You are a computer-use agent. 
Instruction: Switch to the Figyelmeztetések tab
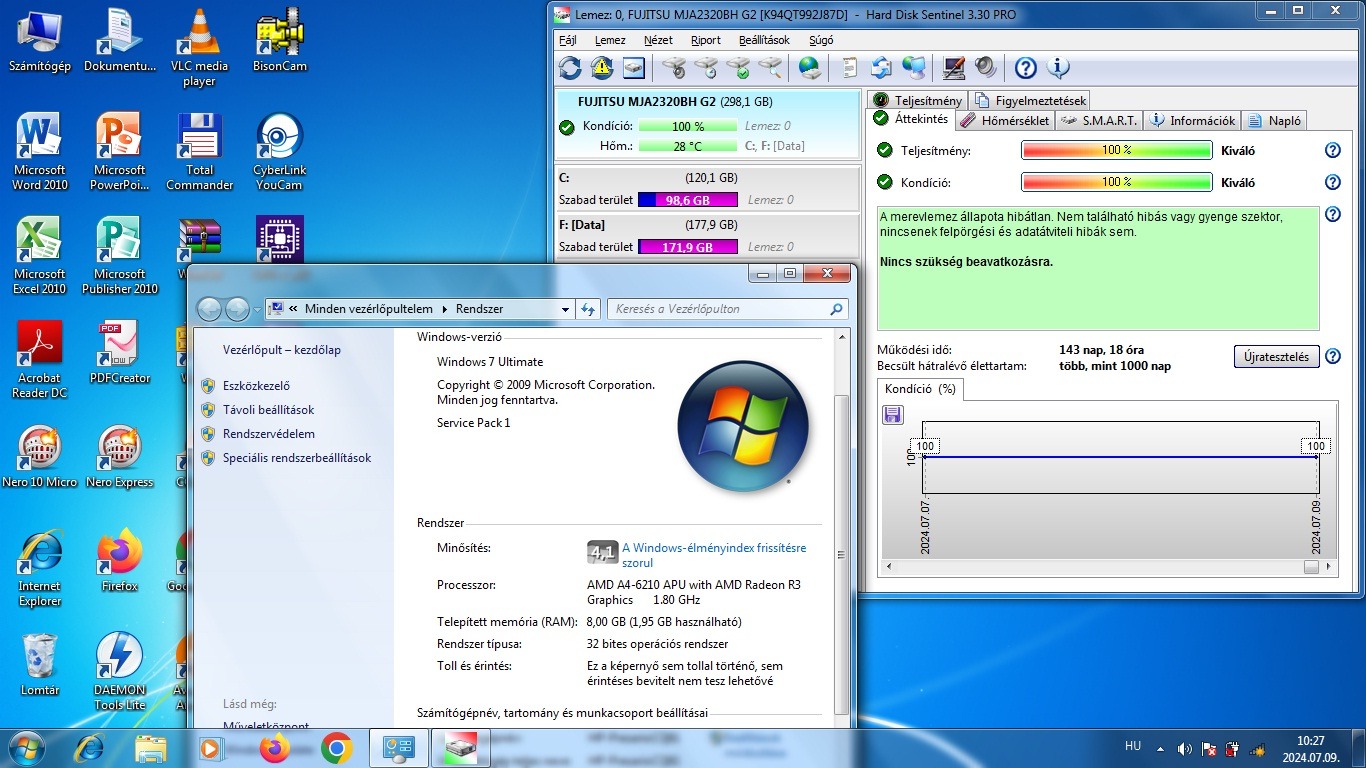click(1030, 100)
